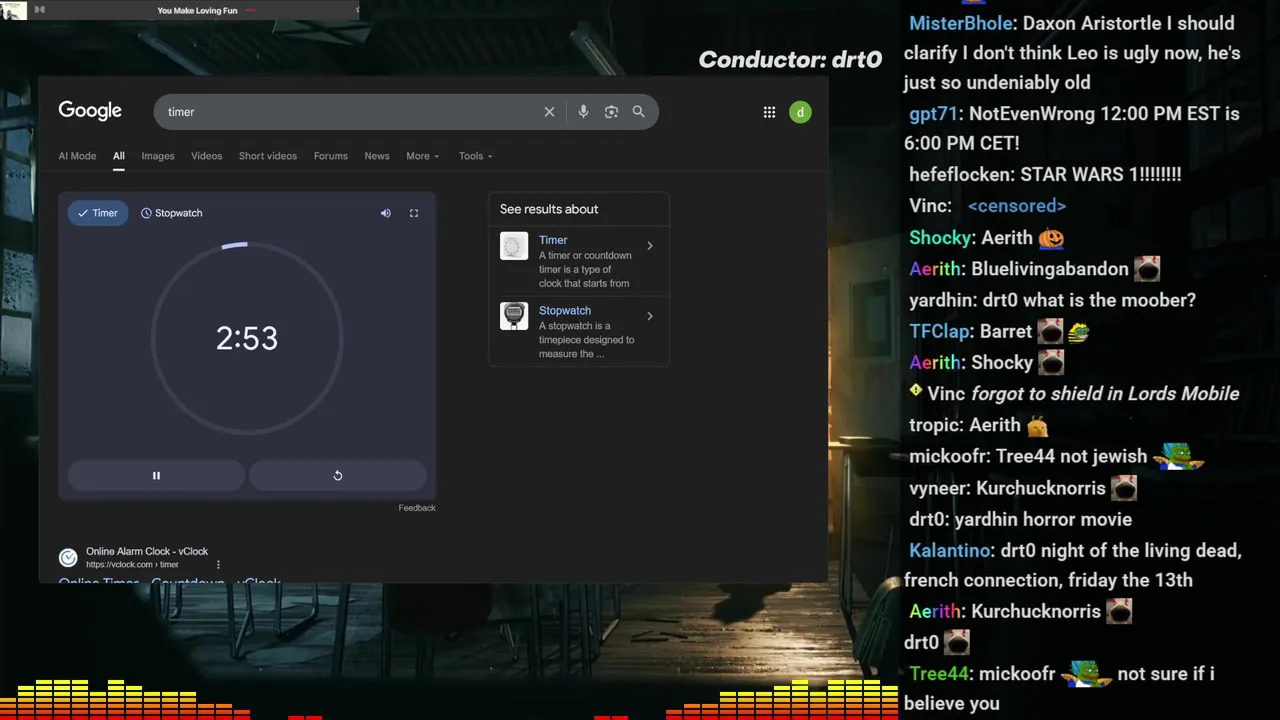Click the 'Conductor: drt0' overlay text
Viewport: 1280px width, 720px height.
coord(790,60)
